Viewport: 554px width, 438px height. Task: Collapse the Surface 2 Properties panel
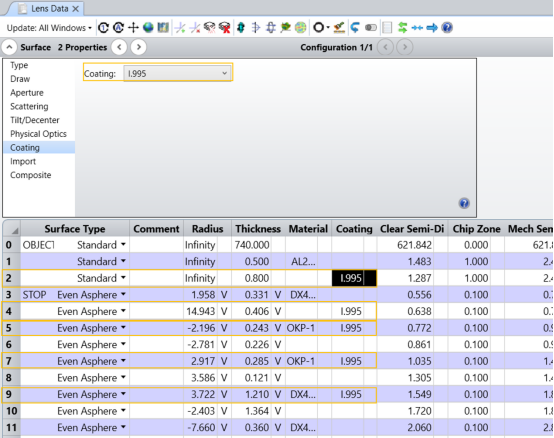(9, 47)
